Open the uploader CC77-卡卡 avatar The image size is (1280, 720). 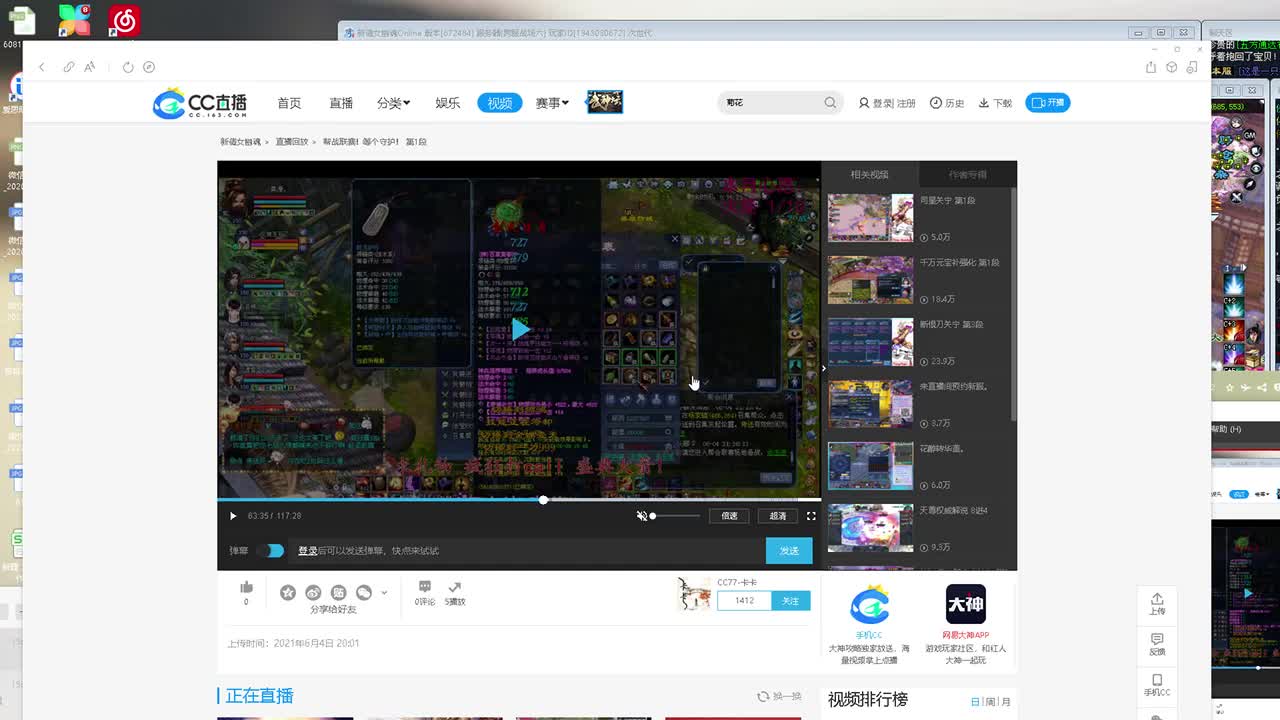point(693,594)
